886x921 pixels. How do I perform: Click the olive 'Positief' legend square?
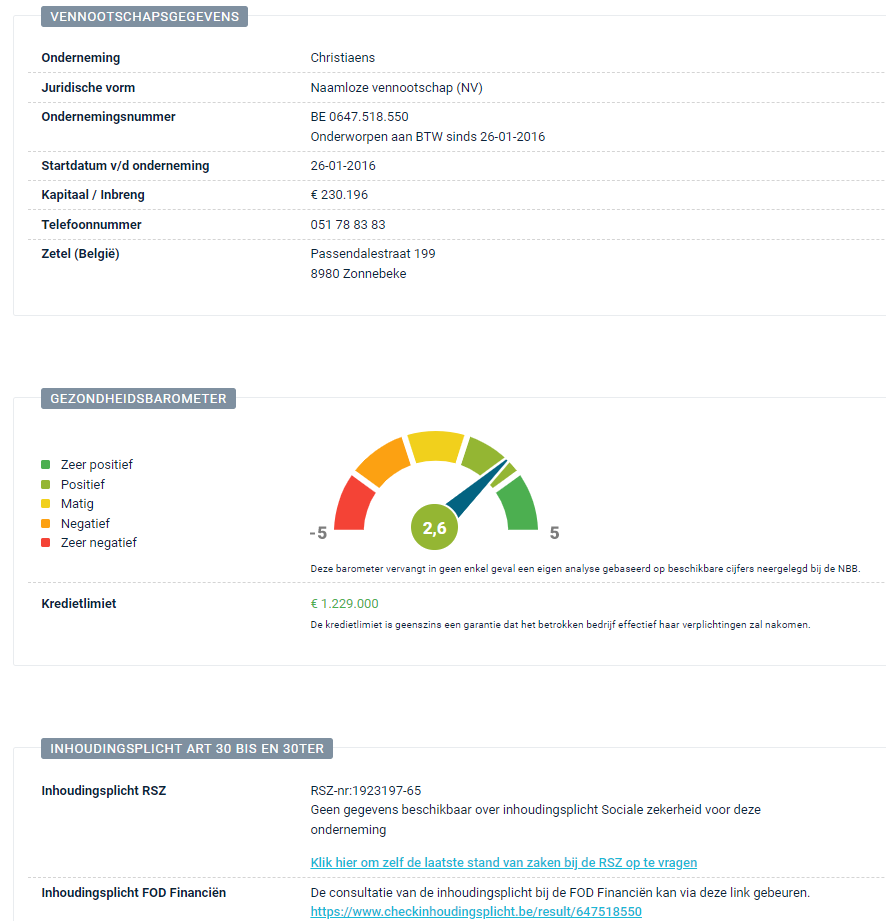(46, 484)
